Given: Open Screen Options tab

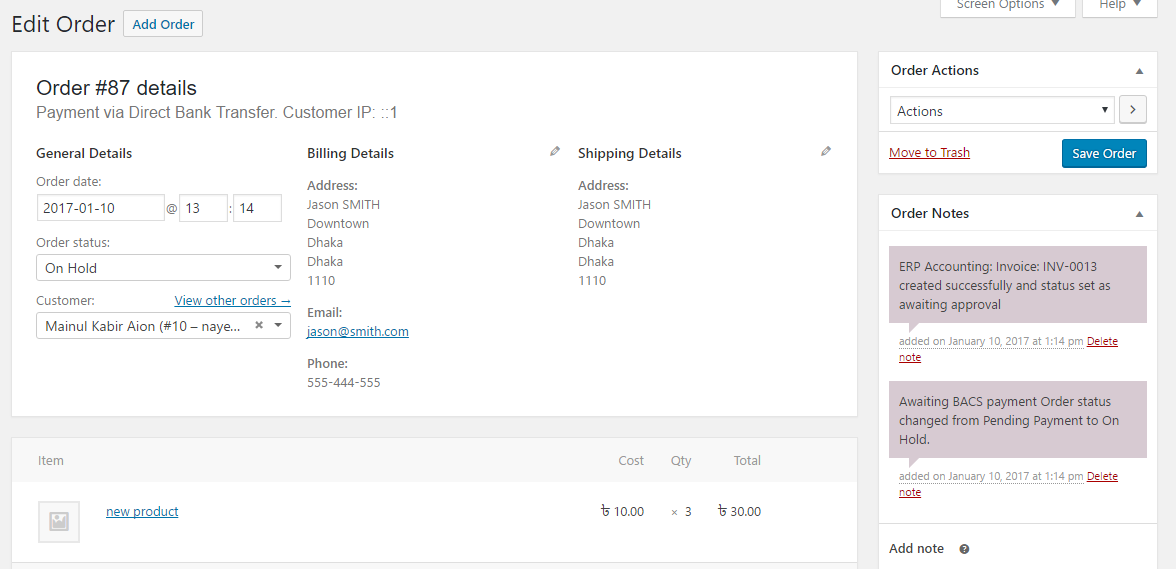Looking at the screenshot, I should [1007, 6].
